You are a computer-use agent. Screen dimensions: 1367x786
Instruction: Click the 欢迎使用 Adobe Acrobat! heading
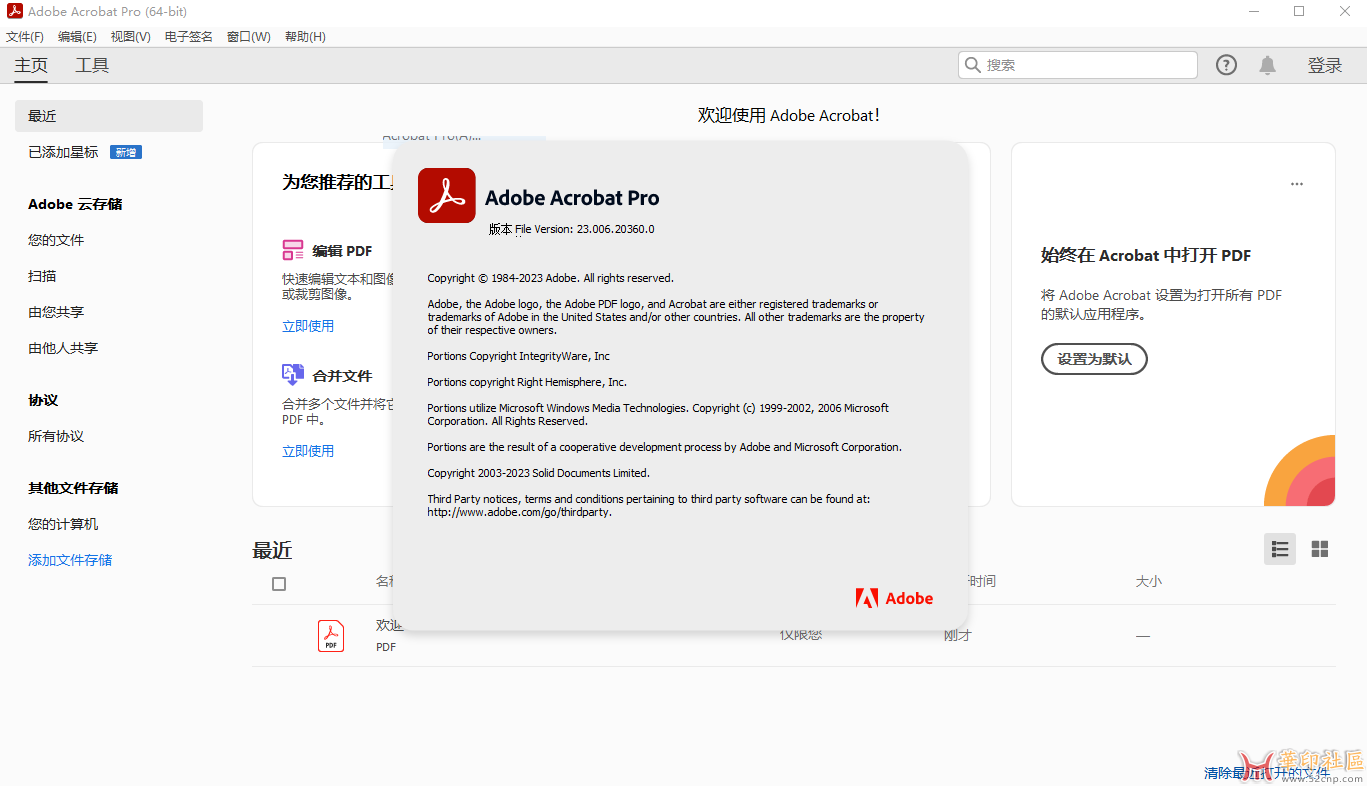pos(789,115)
